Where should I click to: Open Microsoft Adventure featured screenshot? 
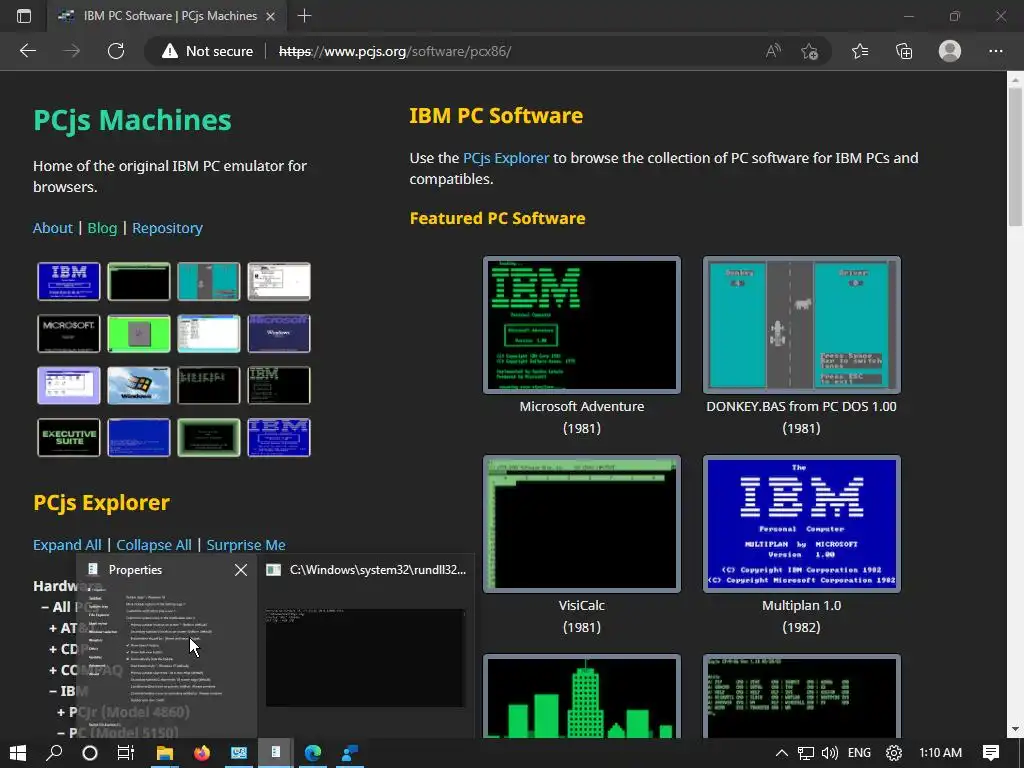(582, 325)
